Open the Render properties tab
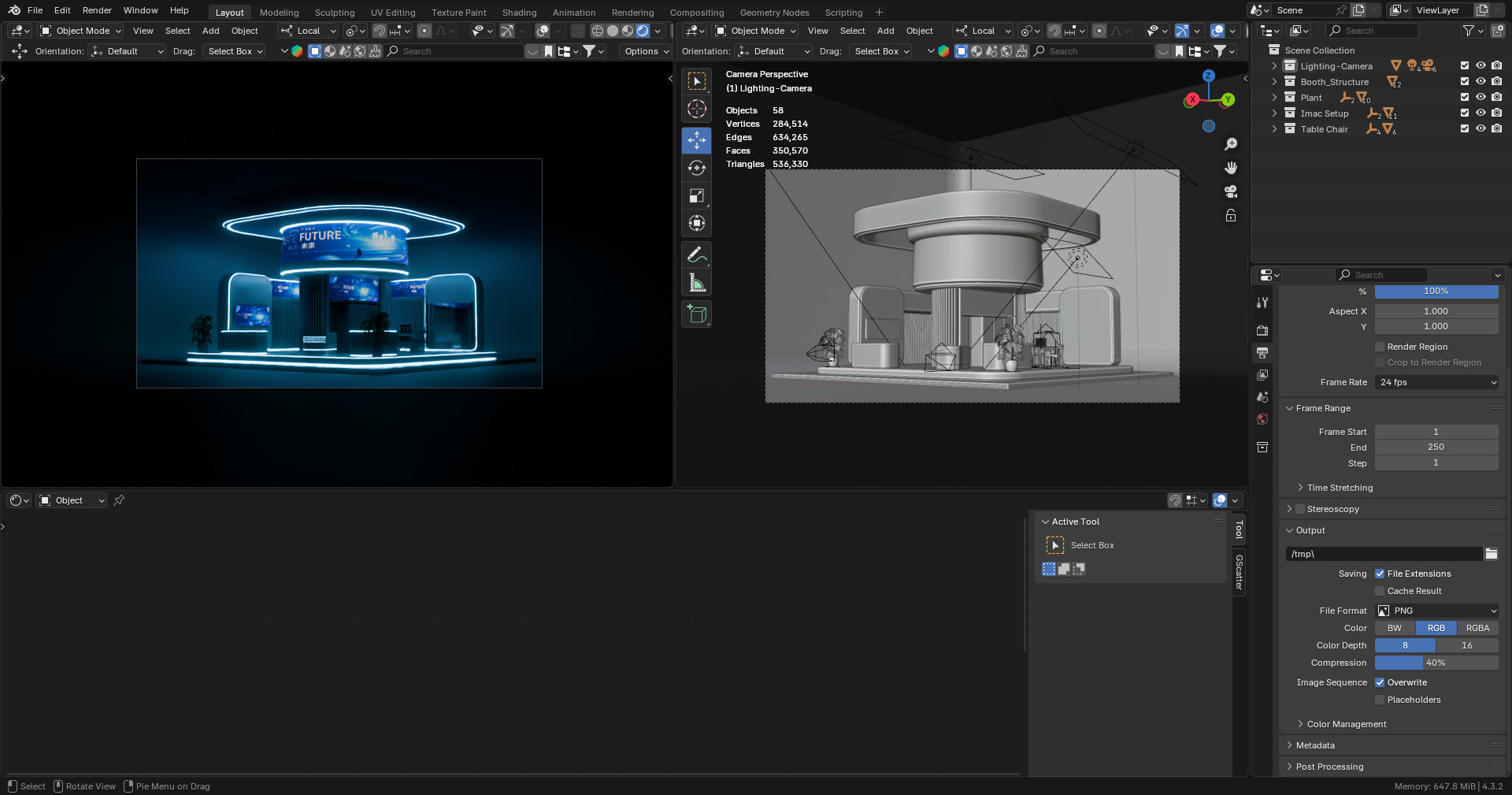The height and width of the screenshot is (795, 1512). pos(1262,330)
